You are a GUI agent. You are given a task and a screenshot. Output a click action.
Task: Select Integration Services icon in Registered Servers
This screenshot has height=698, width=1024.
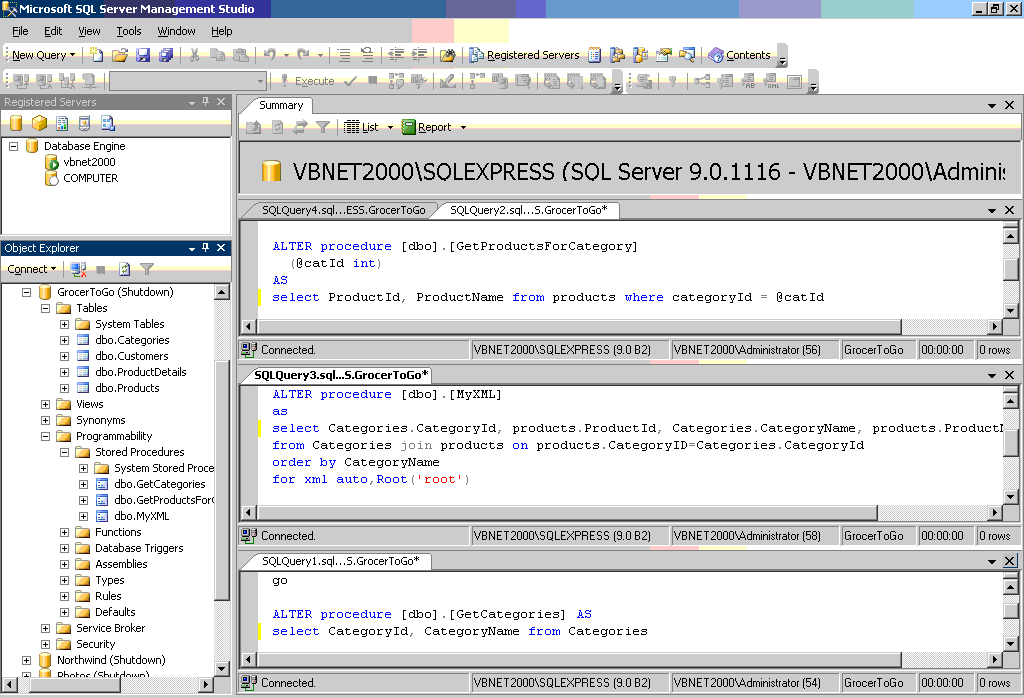(x=108, y=123)
